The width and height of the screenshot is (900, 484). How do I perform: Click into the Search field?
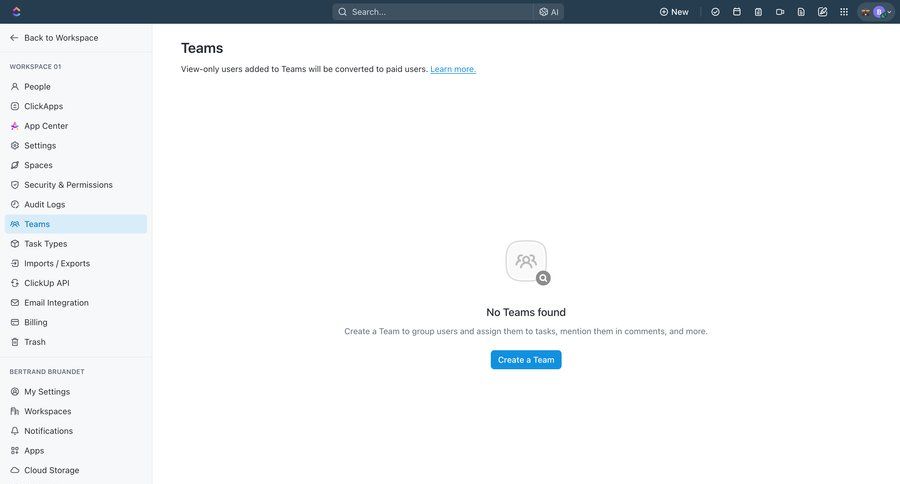tap(433, 11)
